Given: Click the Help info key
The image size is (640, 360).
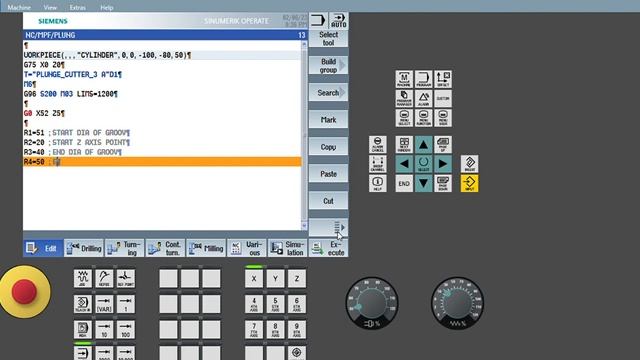Looking at the screenshot, I should click(378, 183).
